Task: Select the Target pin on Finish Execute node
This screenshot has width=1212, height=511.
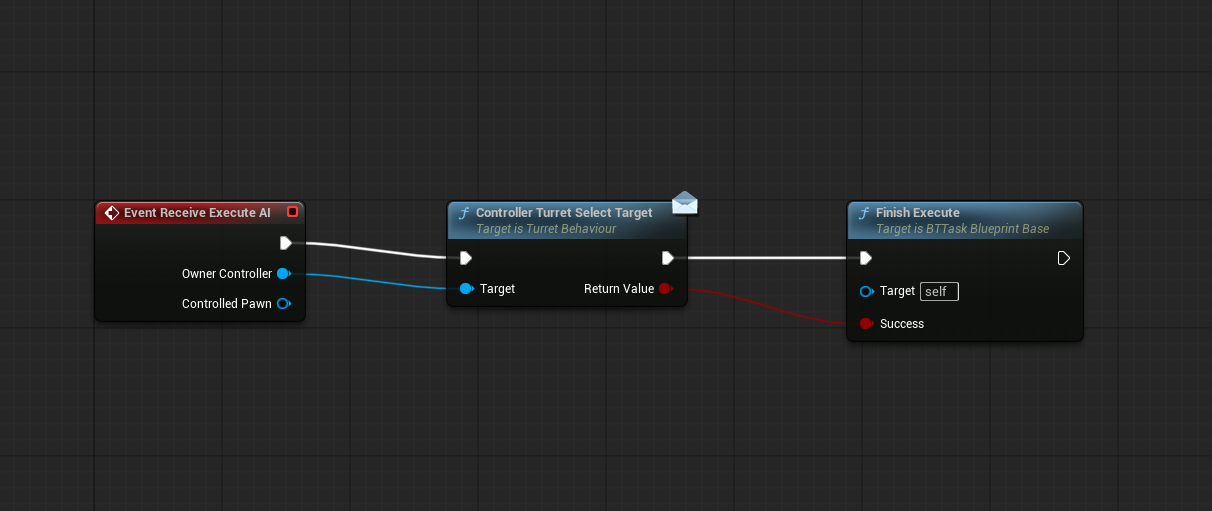Action: (x=866, y=291)
